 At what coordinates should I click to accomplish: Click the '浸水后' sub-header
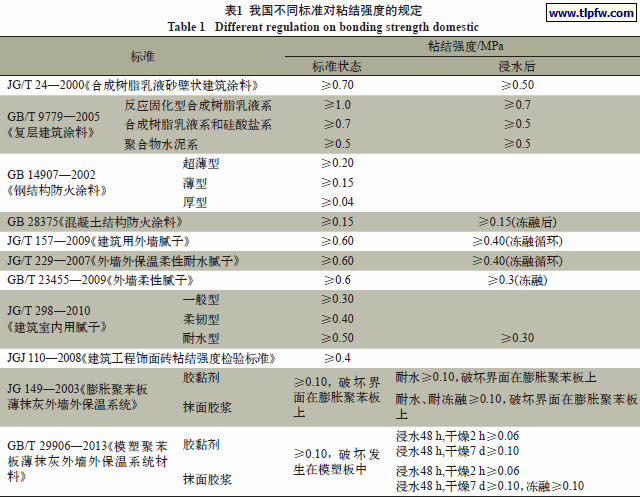pyautogui.click(x=517, y=66)
